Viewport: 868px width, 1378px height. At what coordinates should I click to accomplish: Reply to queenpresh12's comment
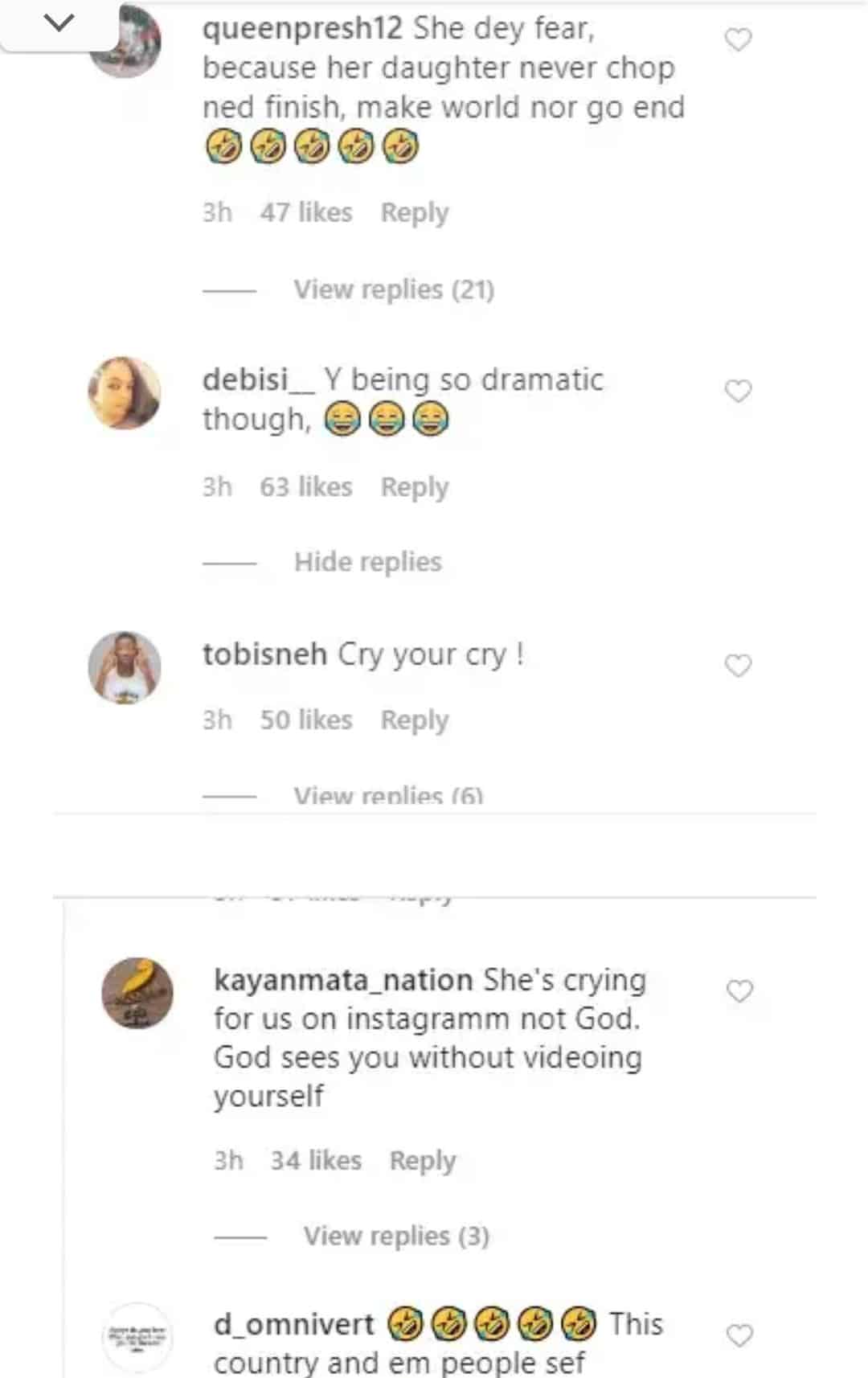[x=415, y=213]
